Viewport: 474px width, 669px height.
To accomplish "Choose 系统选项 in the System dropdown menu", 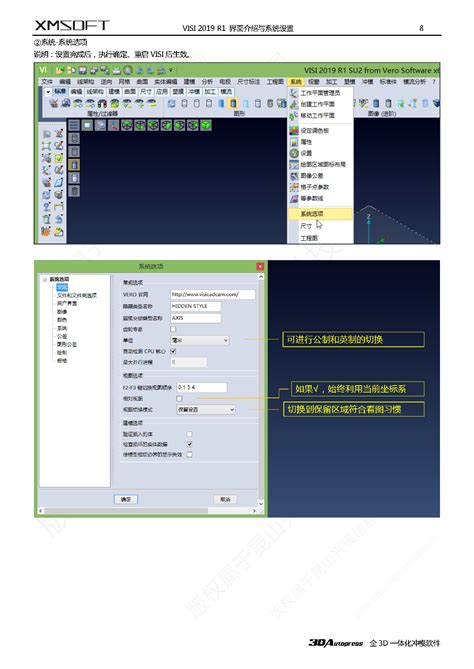I will pos(320,213).
